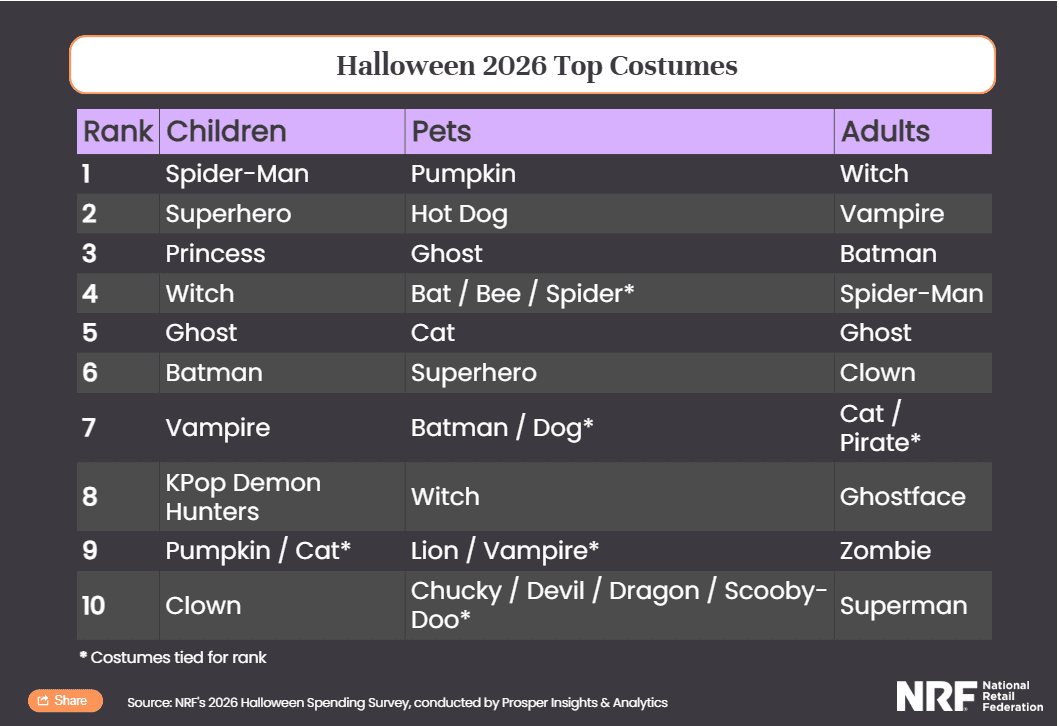
Task: Select the Pumpkin / Cat children cell
Action: tap(258, 551)
